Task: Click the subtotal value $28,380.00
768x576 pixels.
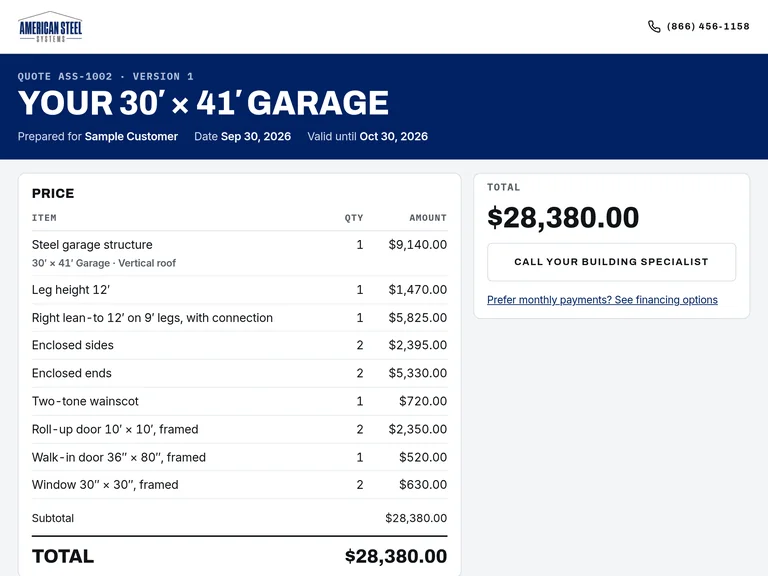Action: click(416, 518)
